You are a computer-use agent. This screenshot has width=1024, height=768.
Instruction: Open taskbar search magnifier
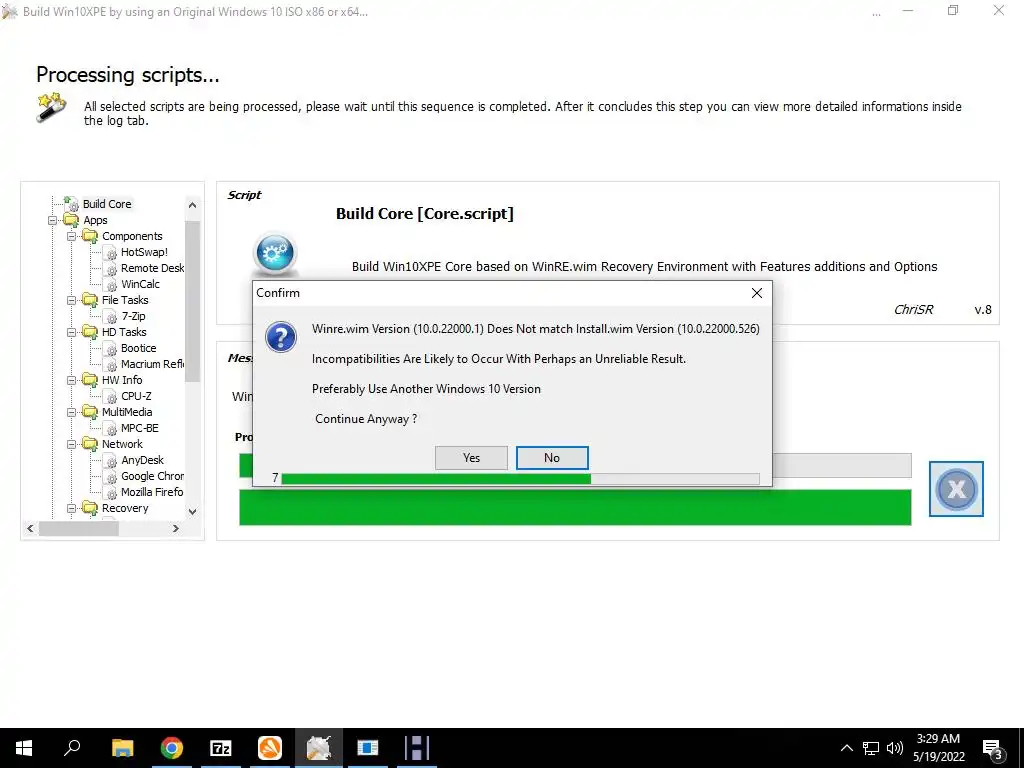coord(72,748)
